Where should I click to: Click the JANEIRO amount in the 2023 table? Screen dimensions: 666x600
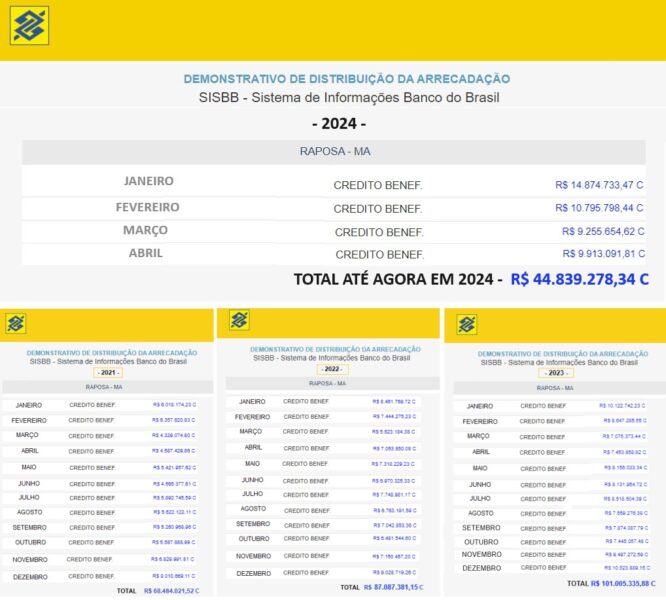tap(622, 406)
